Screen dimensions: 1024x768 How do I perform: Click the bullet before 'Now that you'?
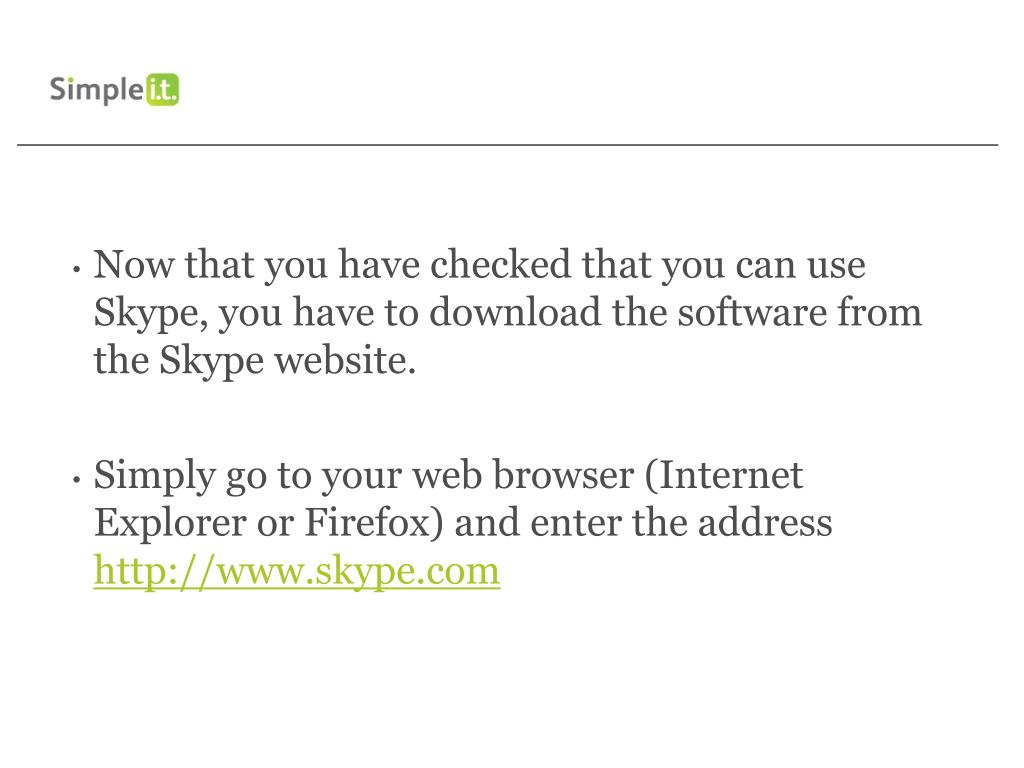pos(77,268)
